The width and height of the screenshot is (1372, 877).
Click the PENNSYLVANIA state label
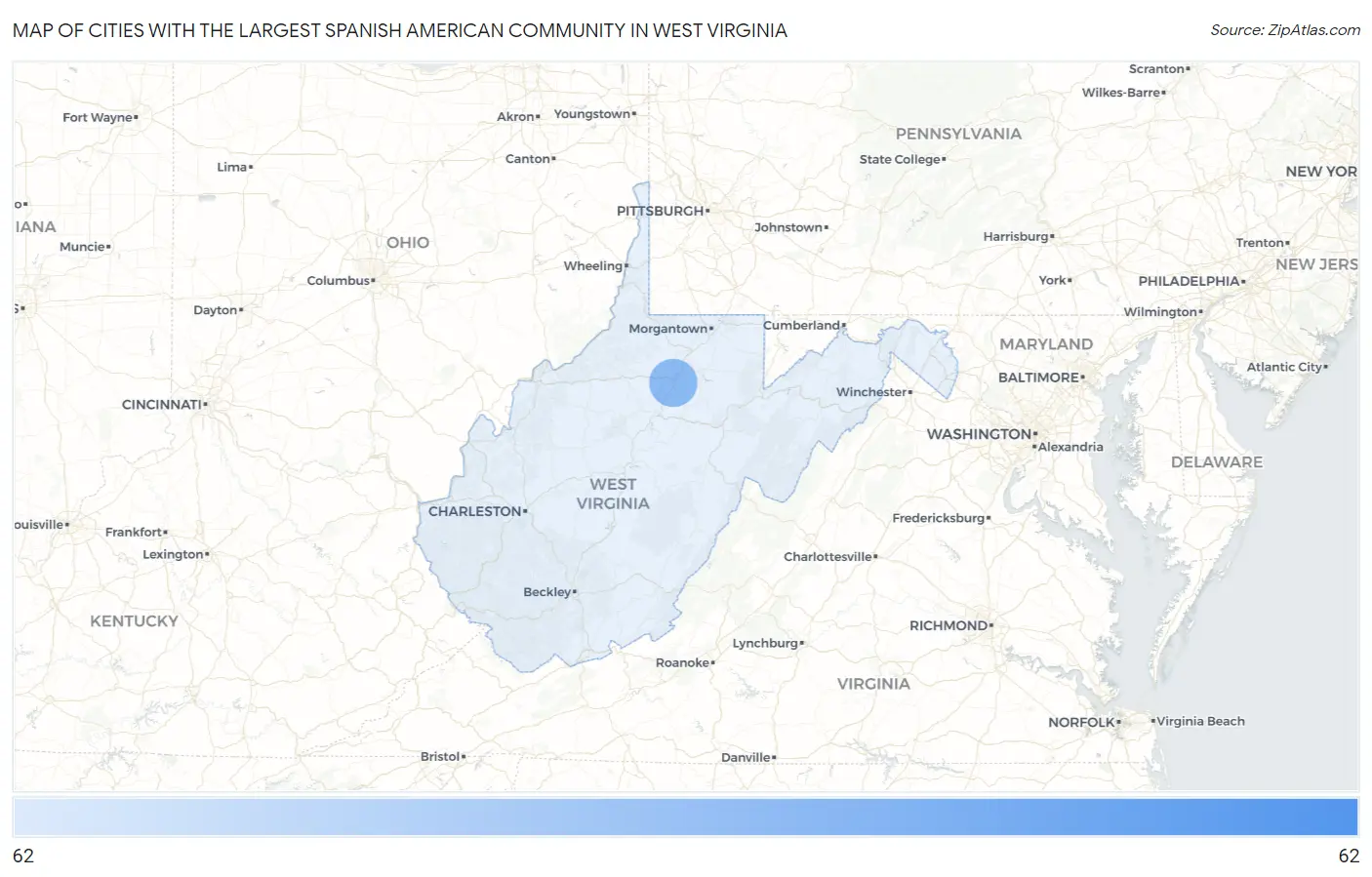959,134
